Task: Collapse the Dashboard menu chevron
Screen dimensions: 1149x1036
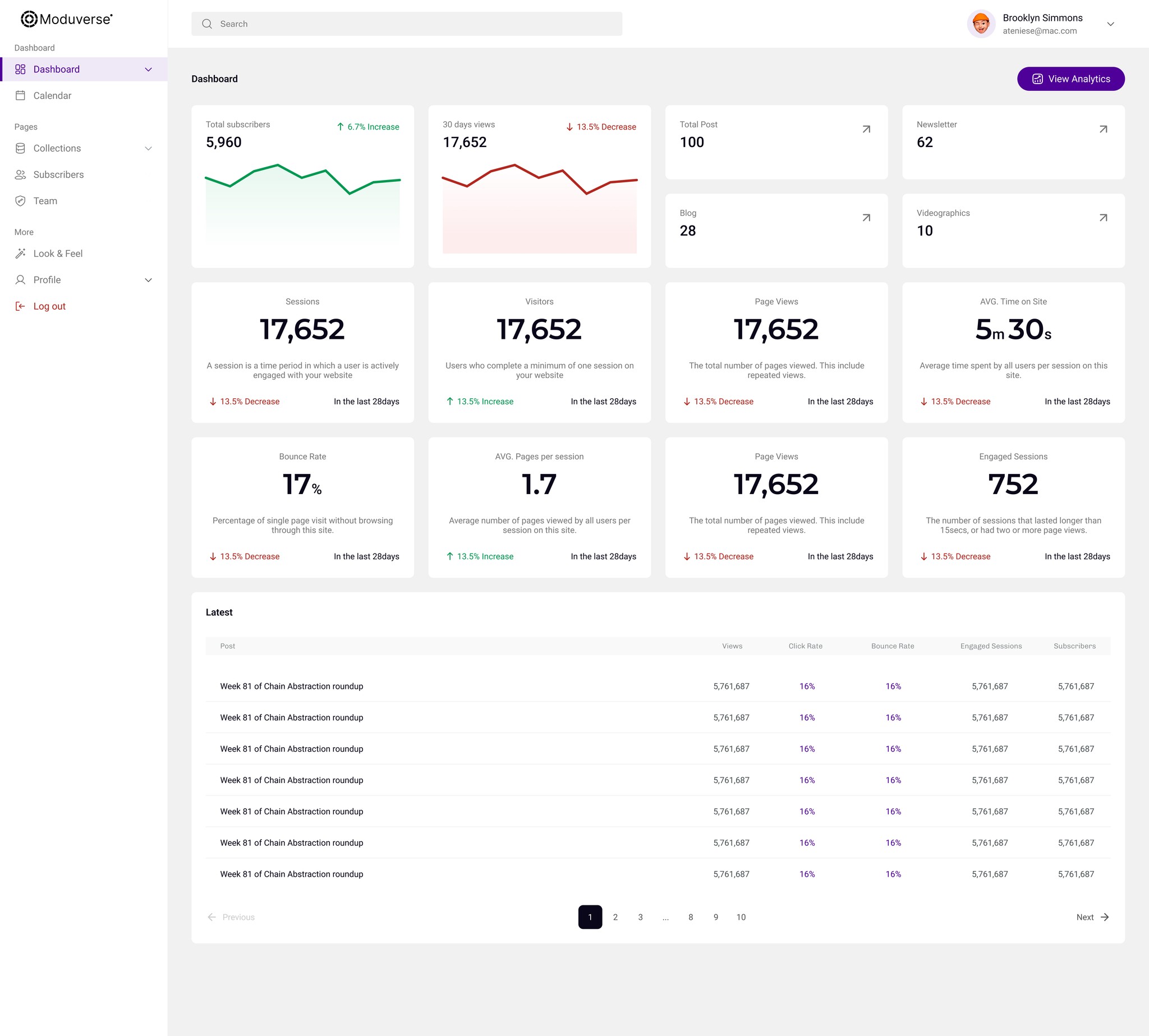Action: click(148, 70)
